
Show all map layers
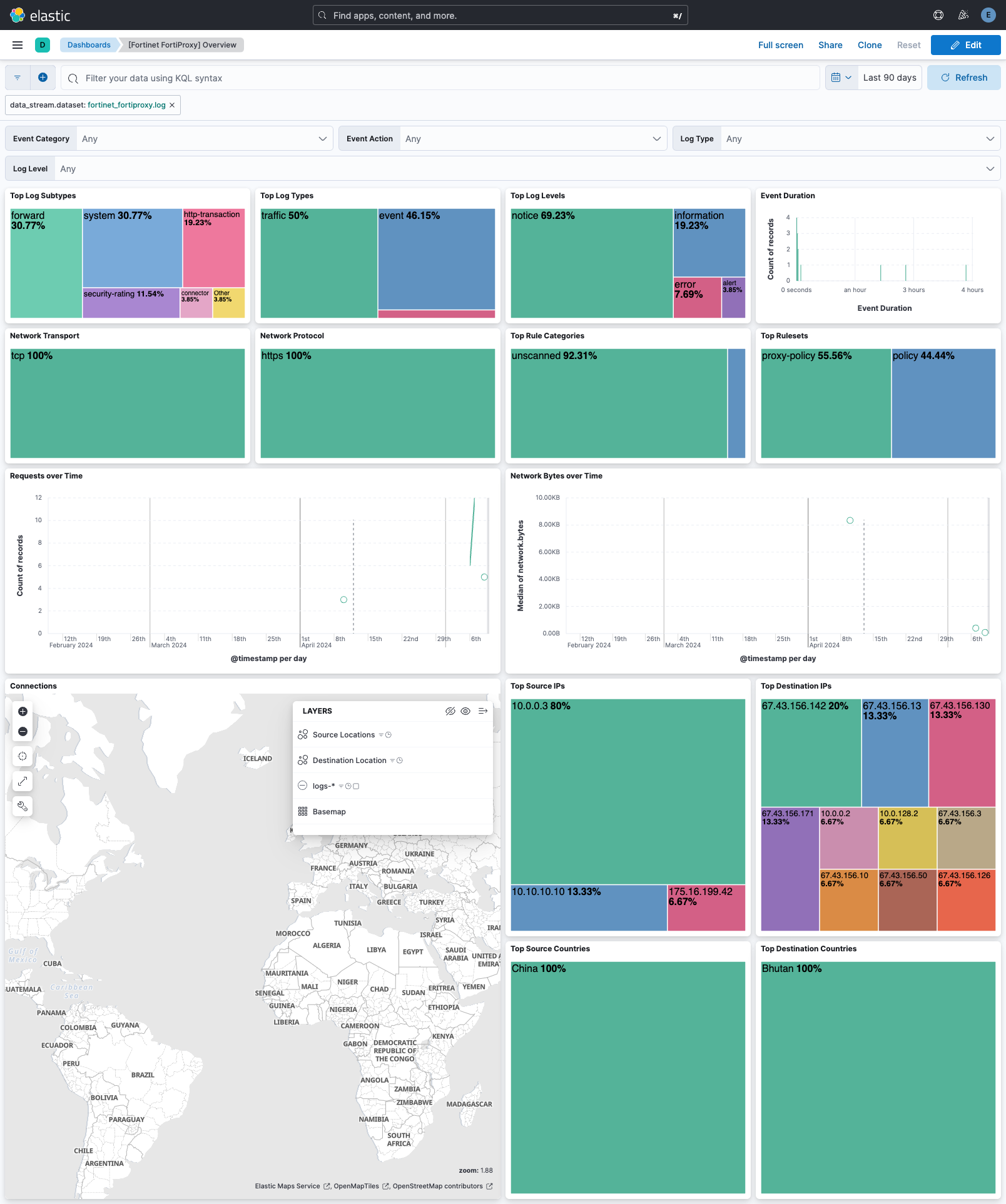(465, 711)
